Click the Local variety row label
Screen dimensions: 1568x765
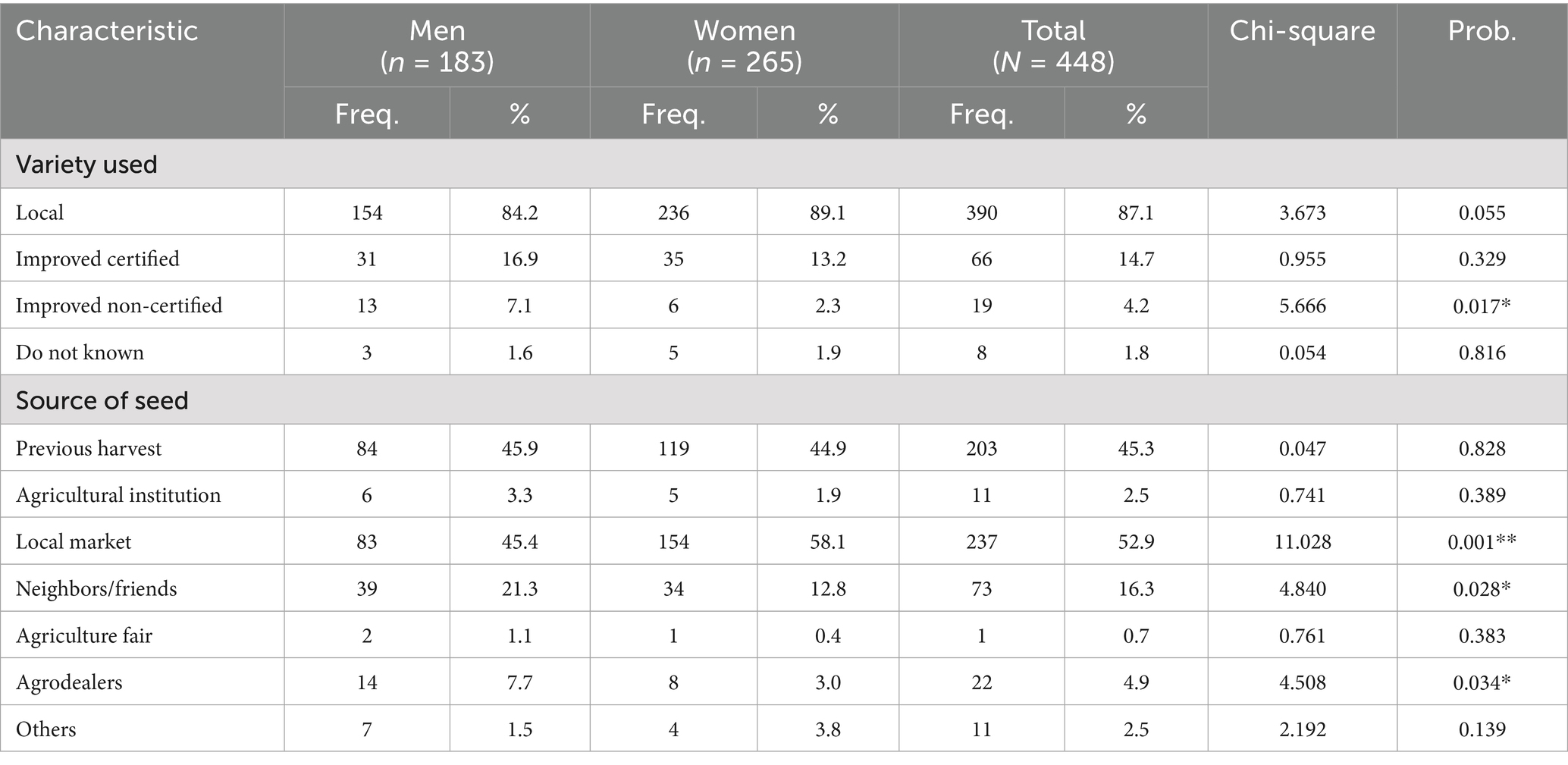[x=39, y=212]
